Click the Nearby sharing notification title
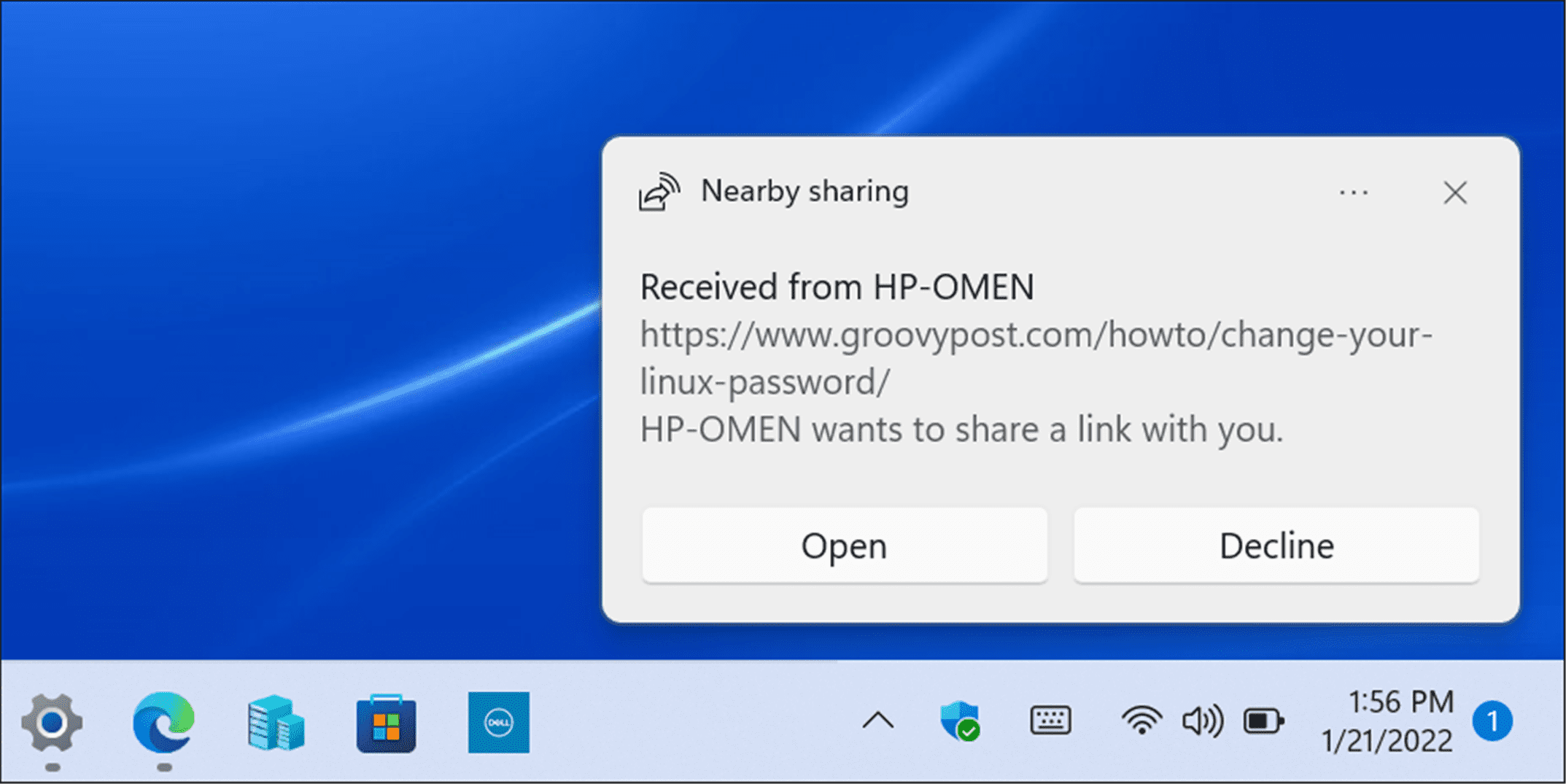 click(x=803, y=192)
